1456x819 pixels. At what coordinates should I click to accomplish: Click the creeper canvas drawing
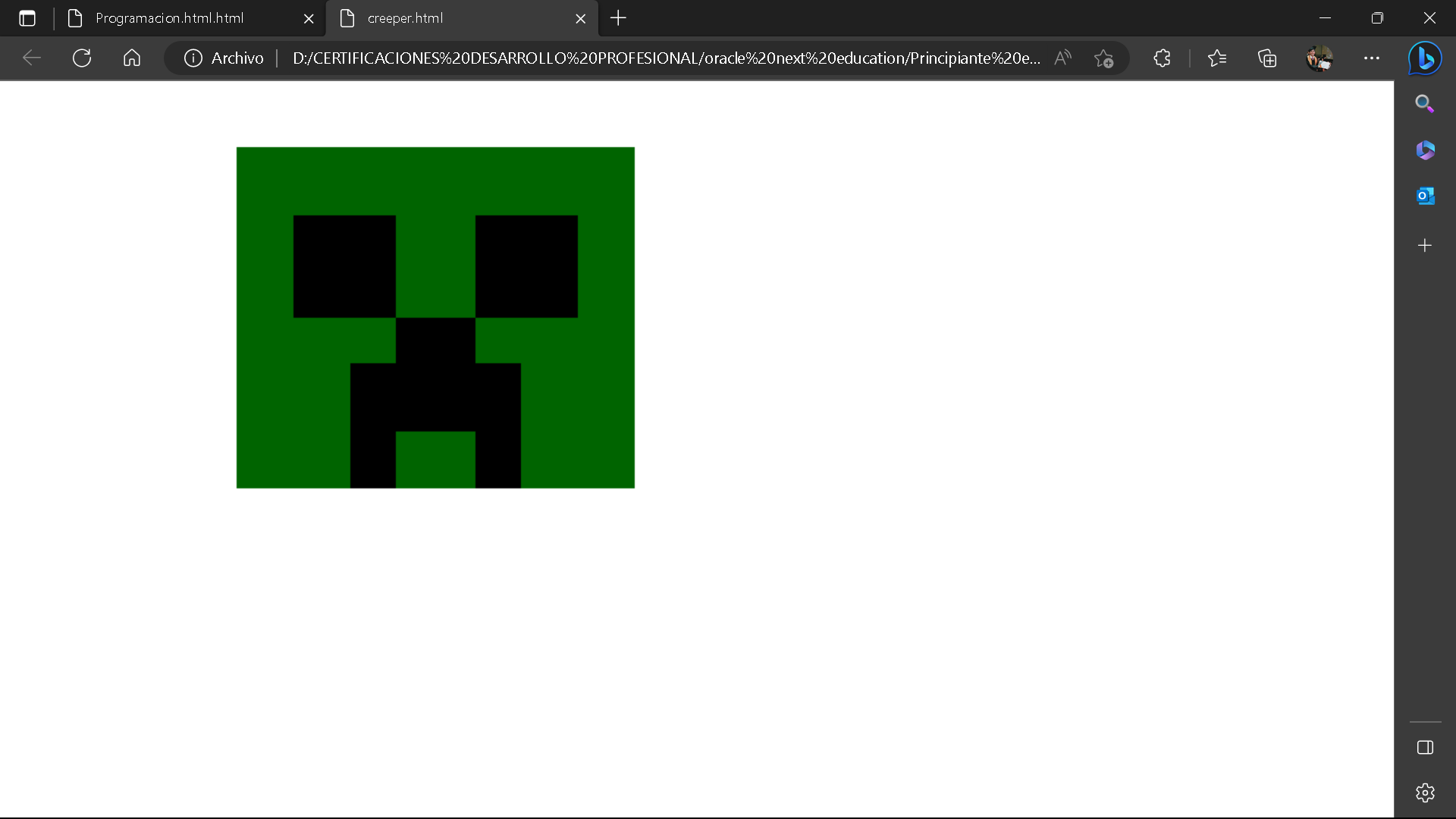(x=435, y=318)
